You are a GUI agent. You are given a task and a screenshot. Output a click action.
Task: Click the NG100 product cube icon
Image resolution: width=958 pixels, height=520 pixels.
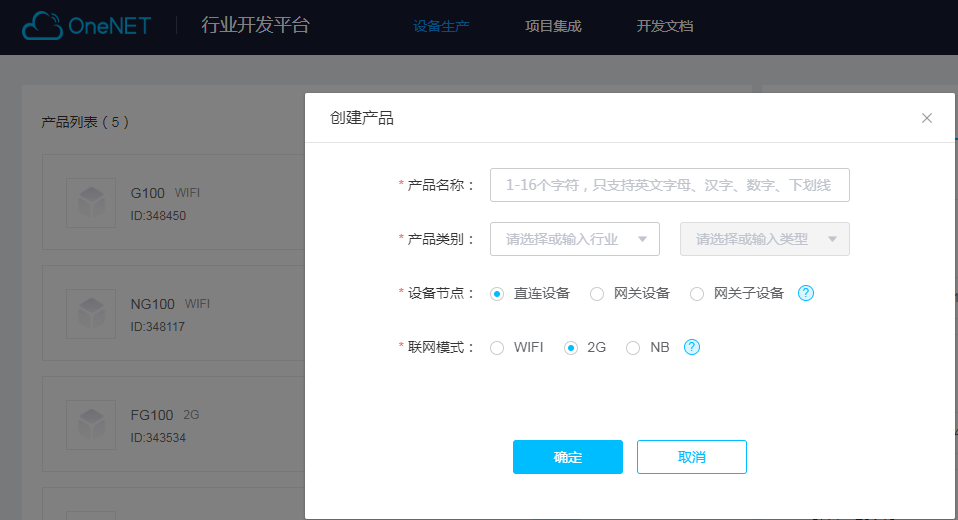click(x=91, y=314)
